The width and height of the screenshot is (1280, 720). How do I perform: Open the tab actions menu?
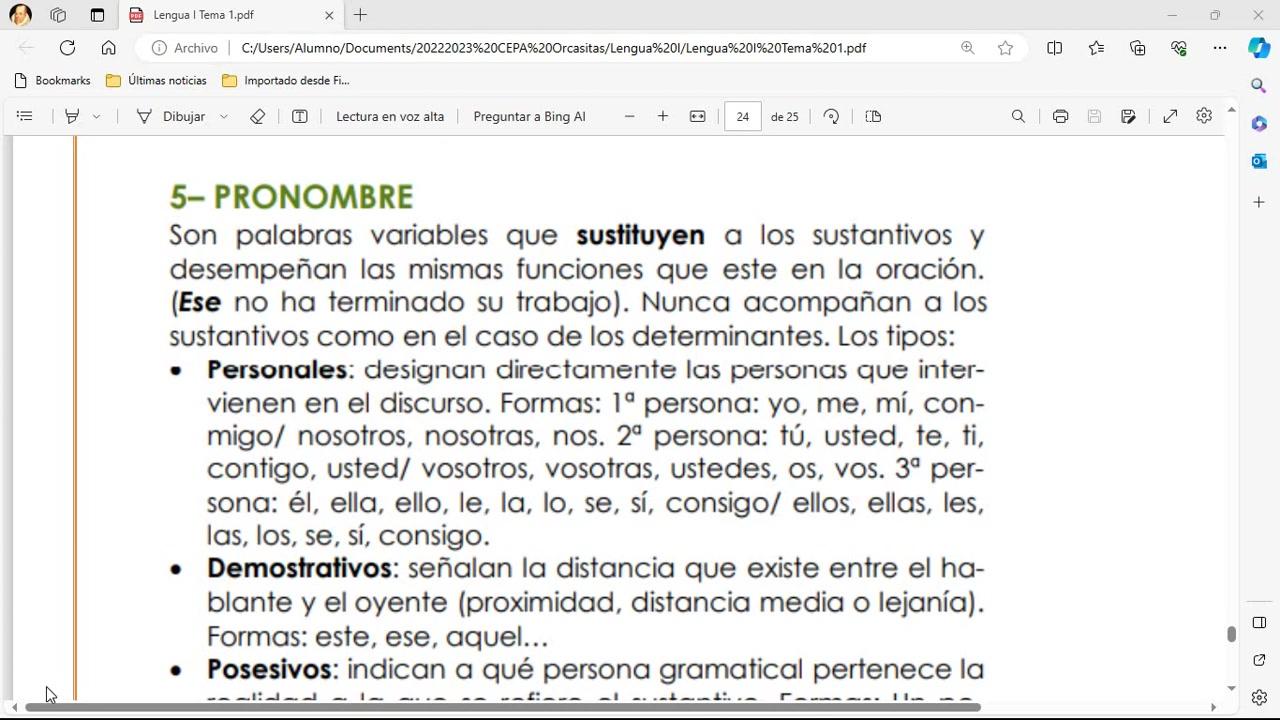pos(97,15)
